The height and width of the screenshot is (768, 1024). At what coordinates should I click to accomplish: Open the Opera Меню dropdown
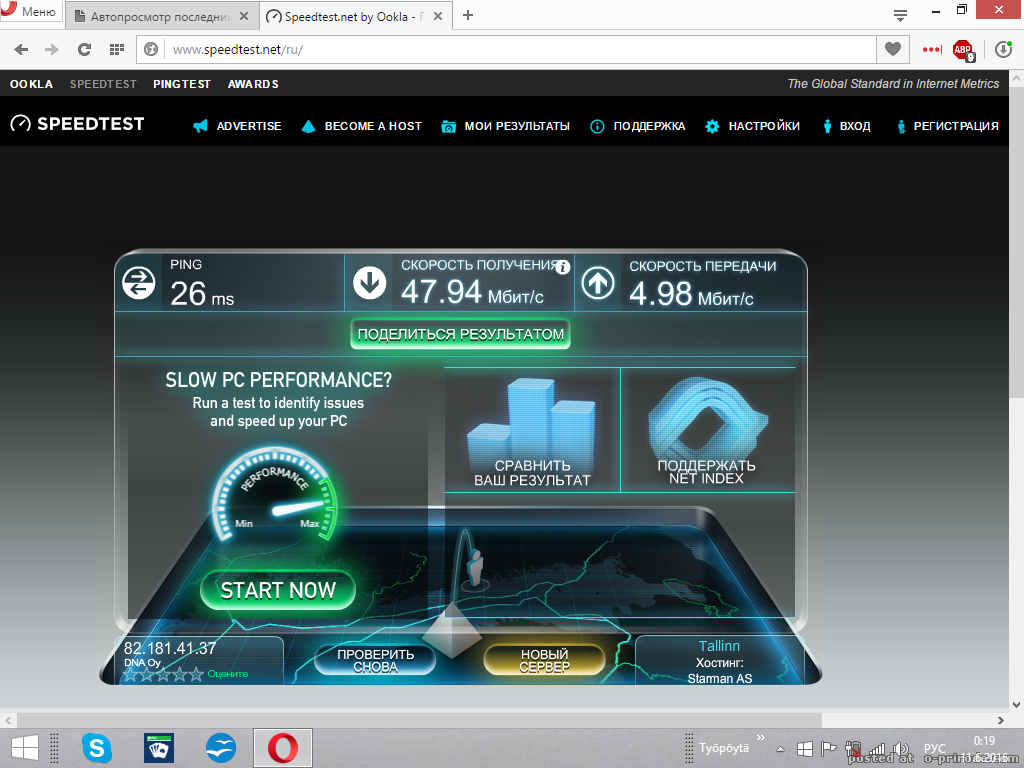30,13
